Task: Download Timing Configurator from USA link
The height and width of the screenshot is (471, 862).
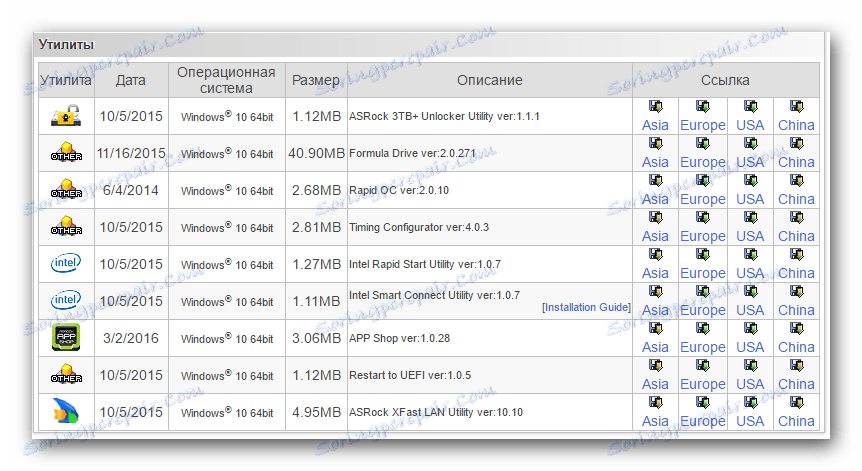Action: coord(750,236)
